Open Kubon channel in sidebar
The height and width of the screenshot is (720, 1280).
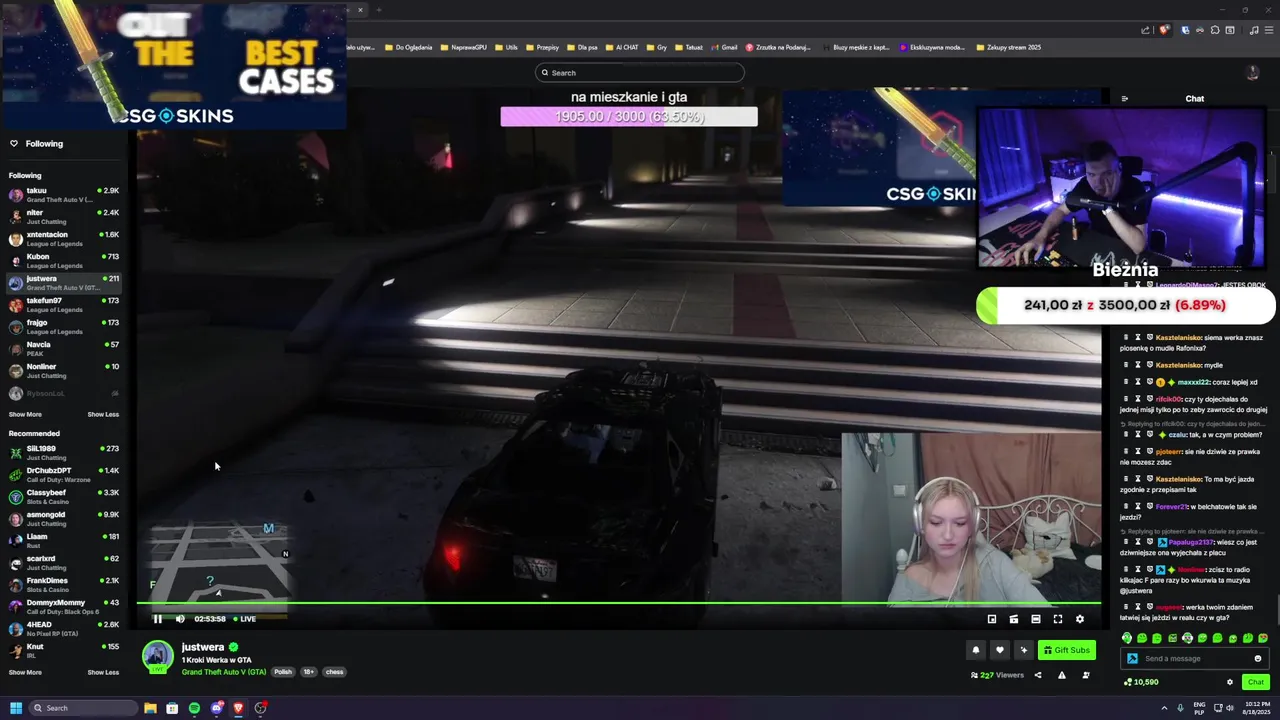click(64, 260)
